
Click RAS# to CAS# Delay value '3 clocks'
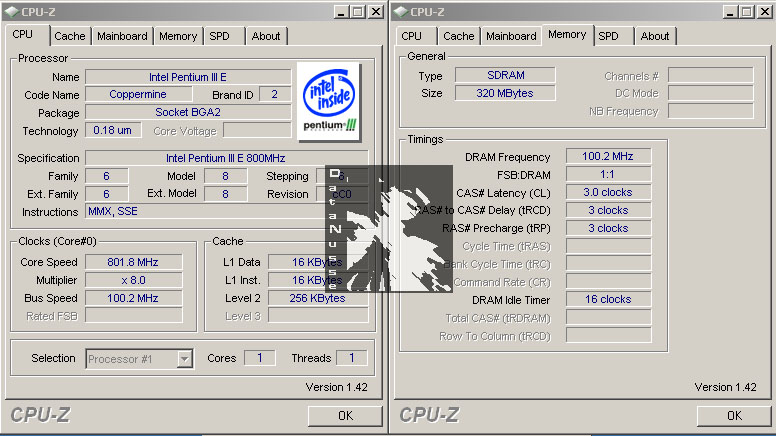608,210
